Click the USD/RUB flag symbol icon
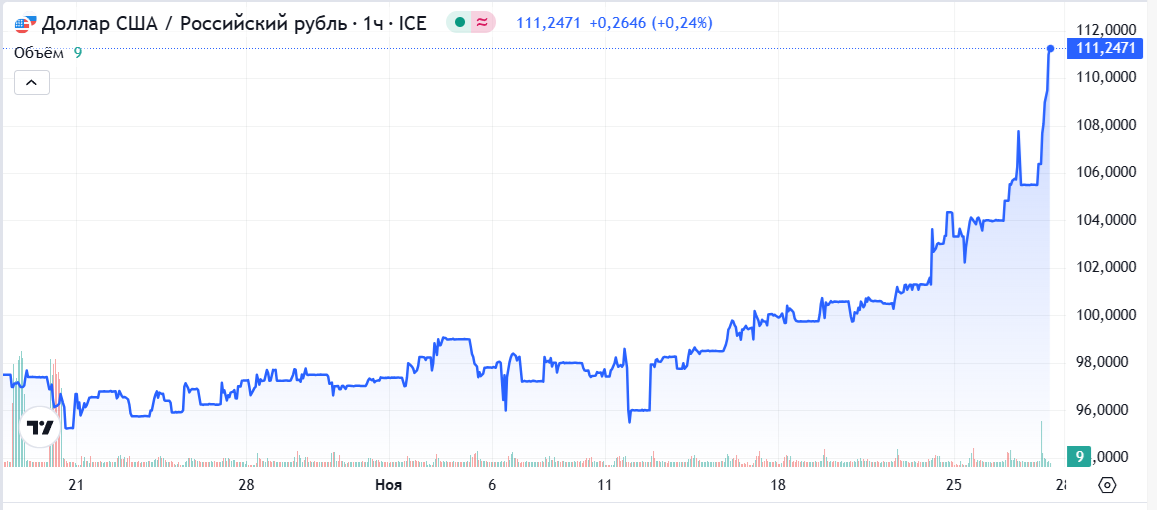 [x=25, y=22]
